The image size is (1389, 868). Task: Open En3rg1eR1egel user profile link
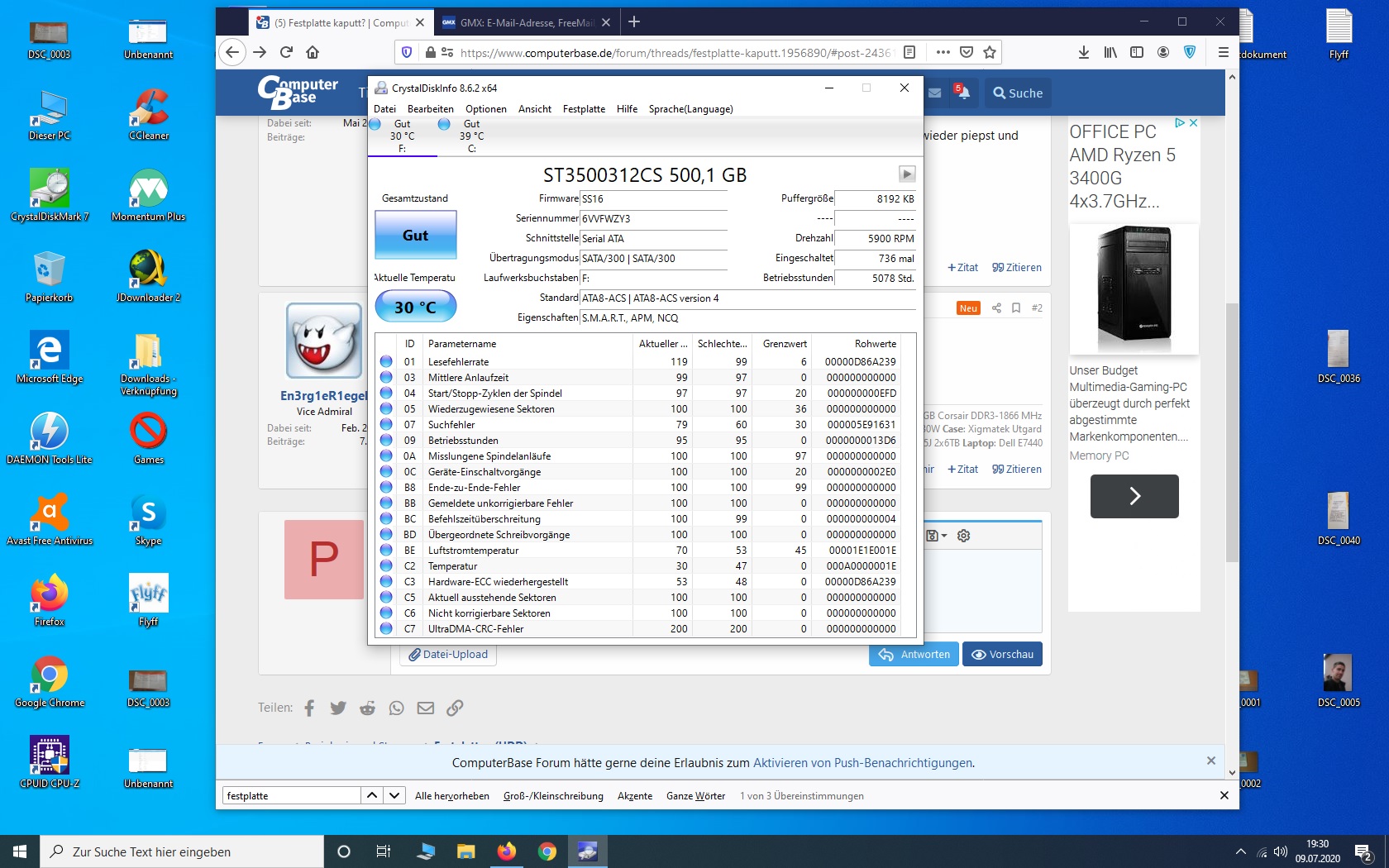324,395
